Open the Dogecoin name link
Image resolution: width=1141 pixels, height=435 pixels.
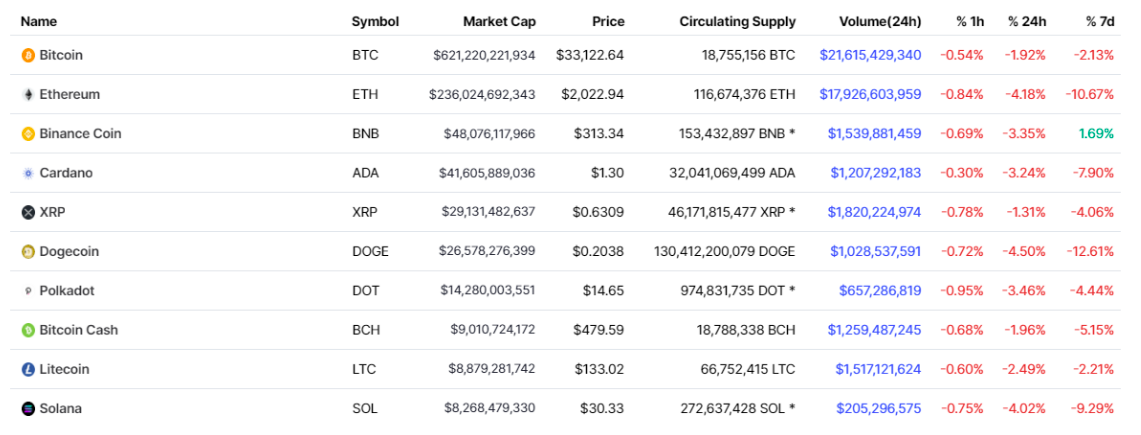pos(69,252)
